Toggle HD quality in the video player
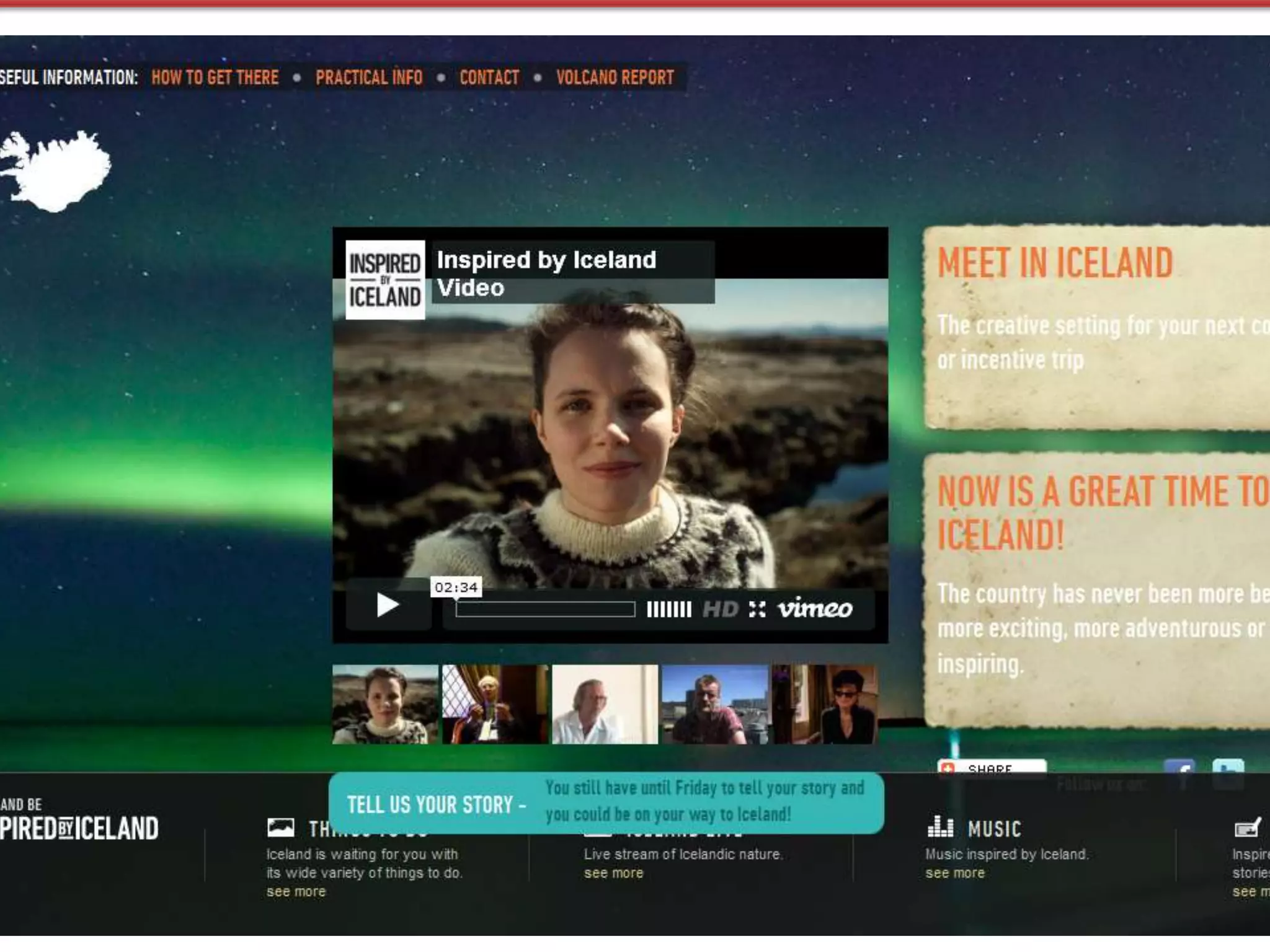The width and height of the screenshot is (1270, 952). (720, 609)
